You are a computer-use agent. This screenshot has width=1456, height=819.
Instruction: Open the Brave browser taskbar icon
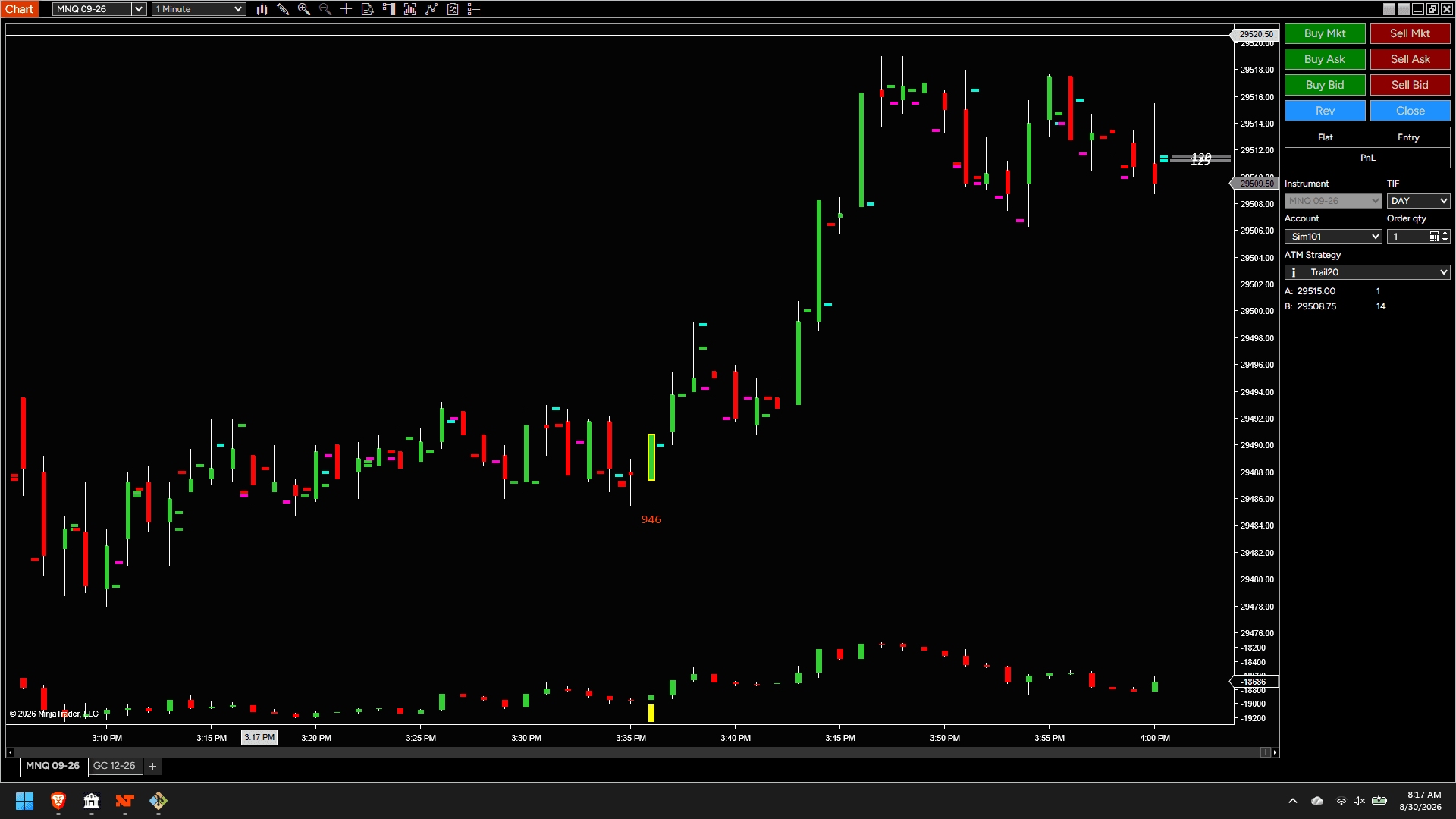[58, 801]
